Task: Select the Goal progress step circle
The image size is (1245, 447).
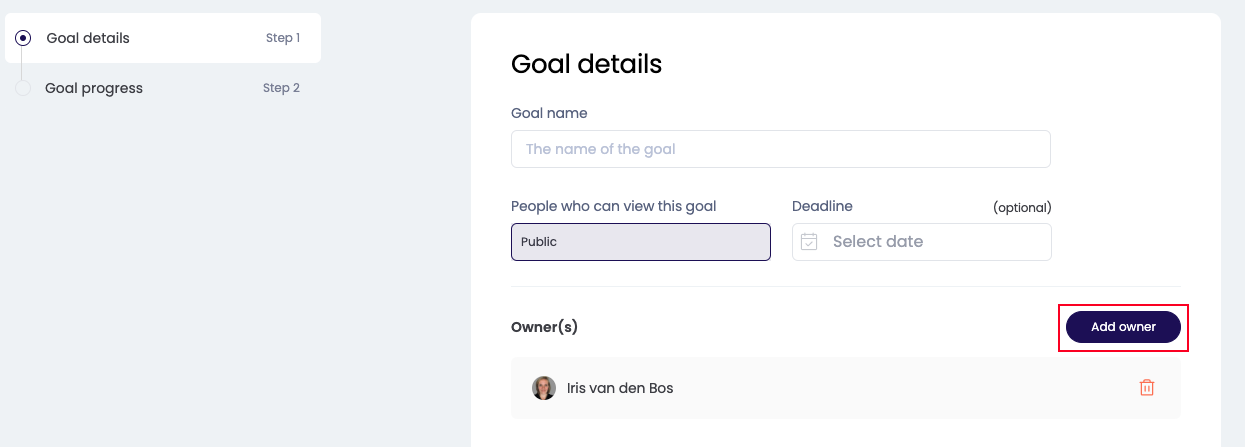Action: pyautogui.click(x=22, y=88)
